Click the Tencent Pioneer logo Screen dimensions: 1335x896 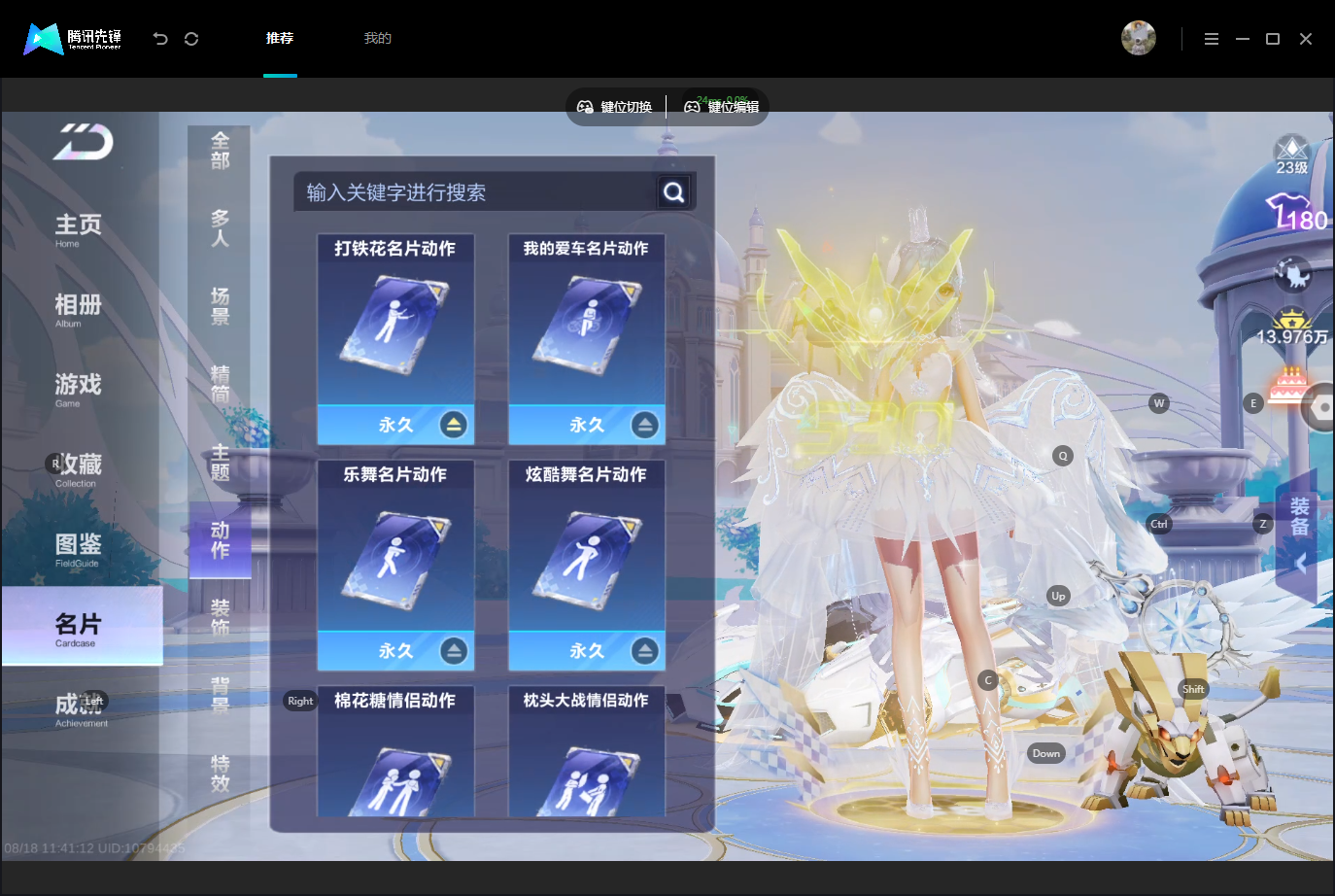click(x=73, y=39)
